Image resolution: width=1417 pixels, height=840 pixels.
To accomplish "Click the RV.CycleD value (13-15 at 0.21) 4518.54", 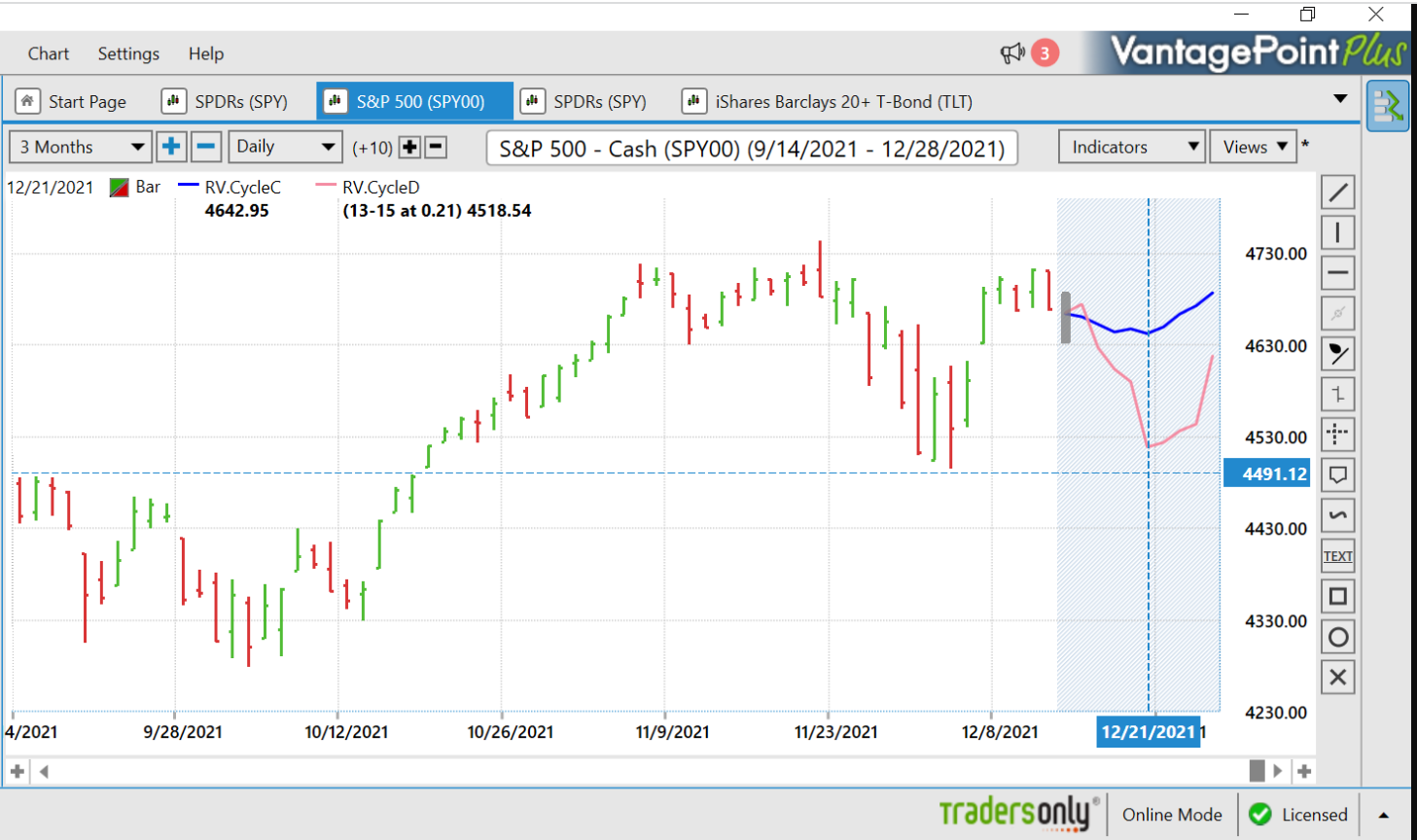I will point(437,210).
